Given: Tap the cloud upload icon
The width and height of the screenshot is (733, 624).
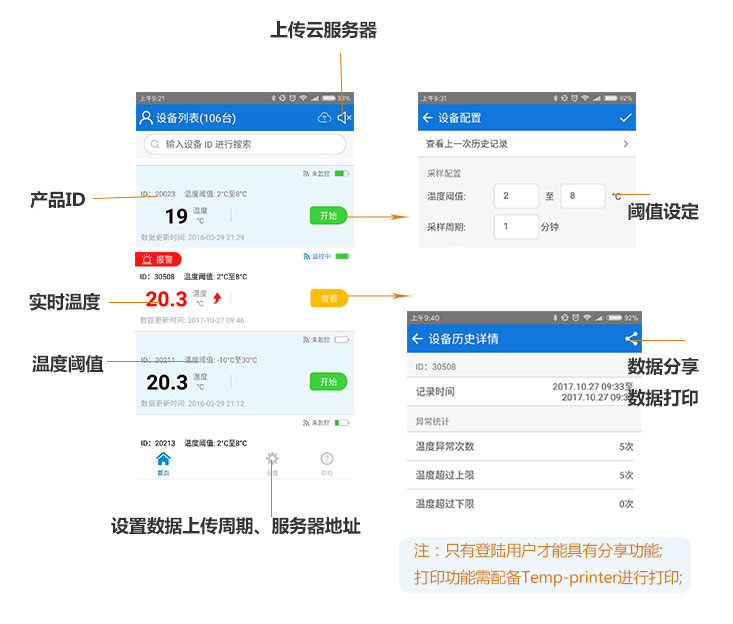Looking at the screenshot, I should coord(323,118).
